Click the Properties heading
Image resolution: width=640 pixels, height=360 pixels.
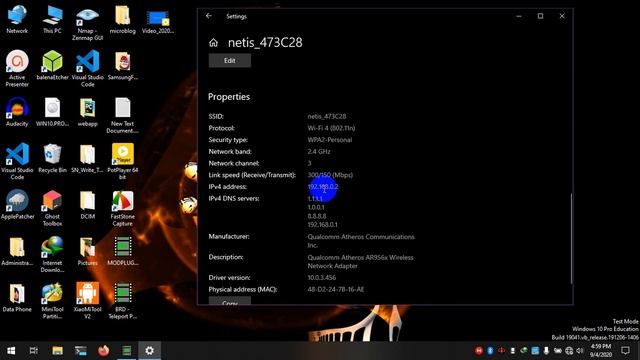(229, 97)
